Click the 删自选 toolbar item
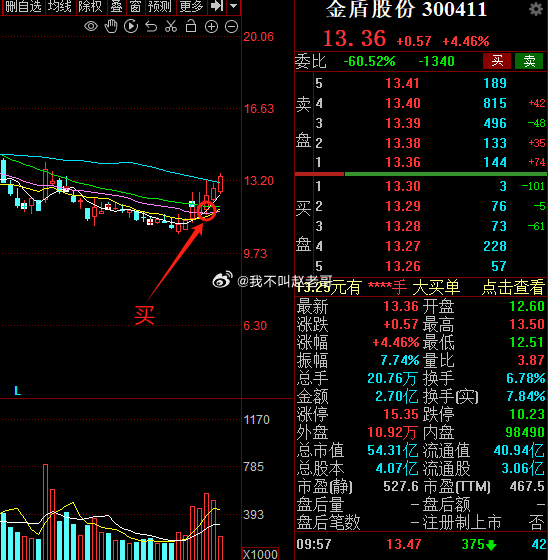The height and width of the screenshot is (560, 548). 23,6
